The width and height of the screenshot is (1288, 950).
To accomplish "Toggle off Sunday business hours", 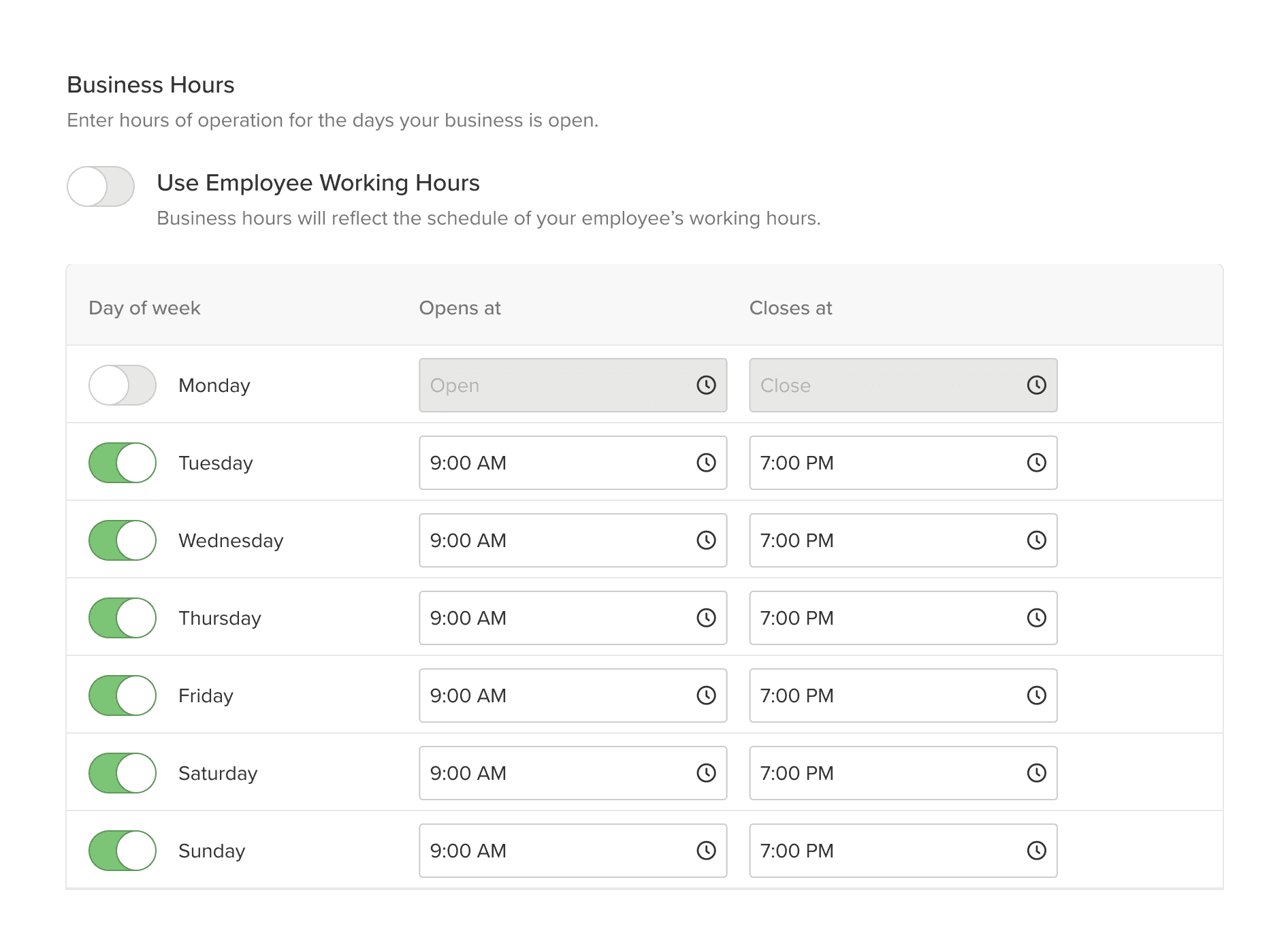I will (x=123, y=851).
